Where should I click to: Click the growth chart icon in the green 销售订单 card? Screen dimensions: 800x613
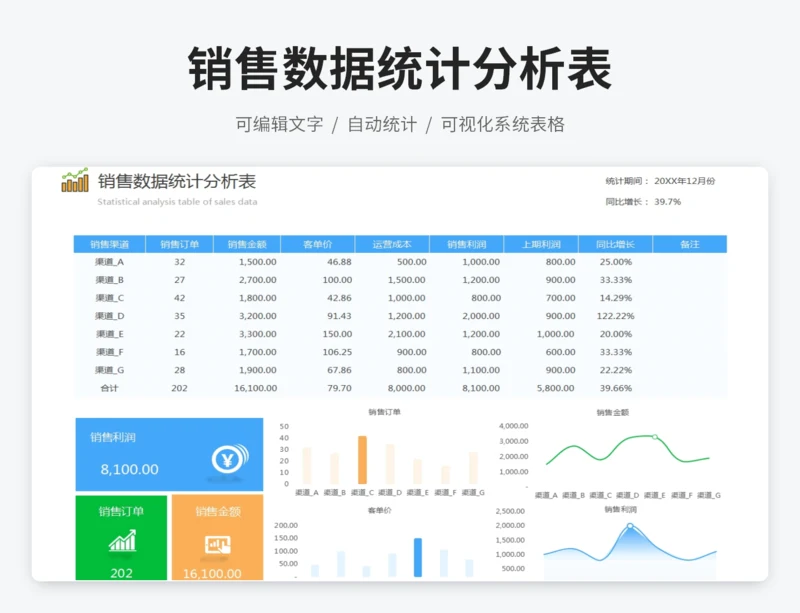pos(122,541)
